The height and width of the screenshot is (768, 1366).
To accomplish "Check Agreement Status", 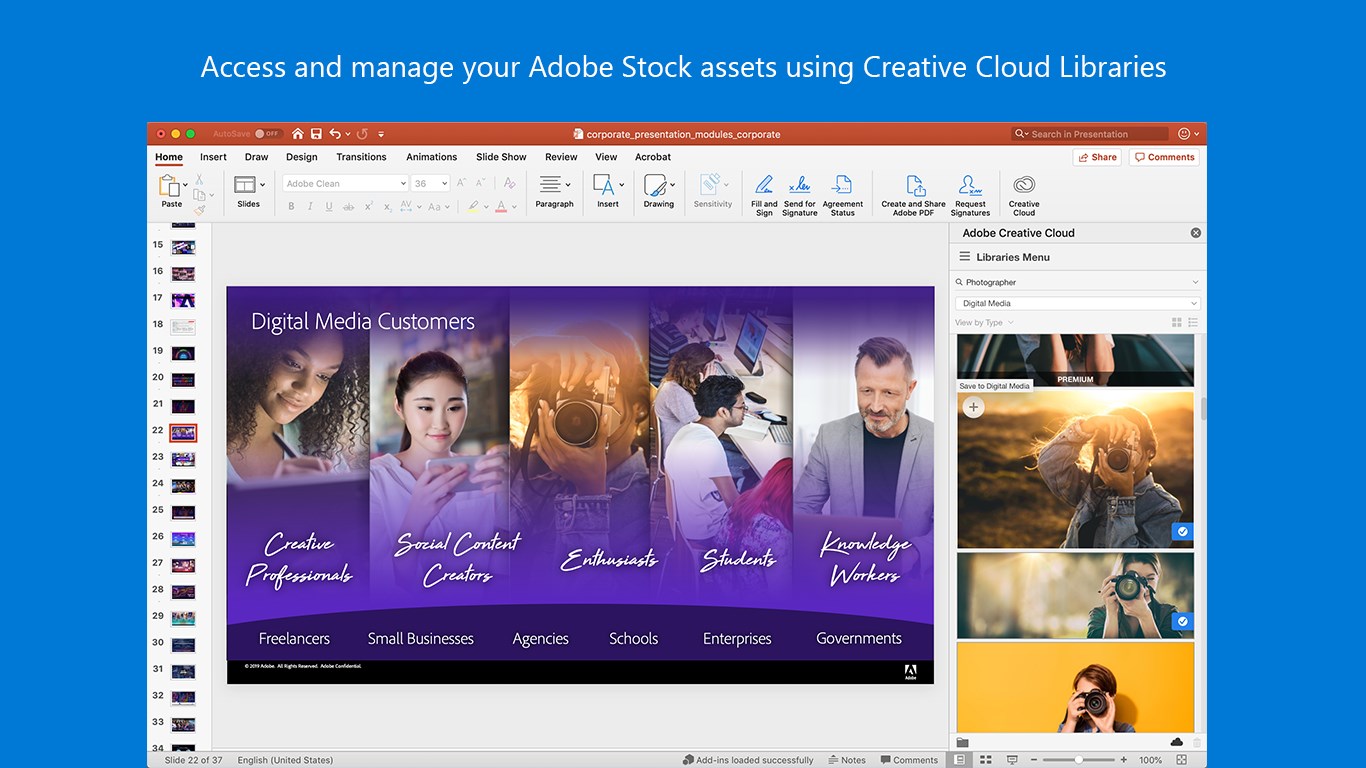I will coord(842,185).
